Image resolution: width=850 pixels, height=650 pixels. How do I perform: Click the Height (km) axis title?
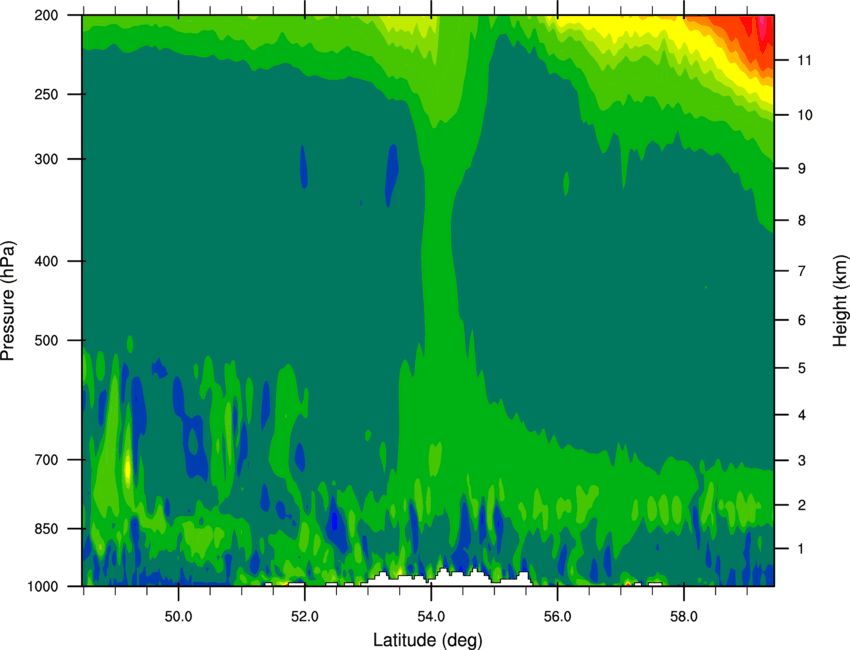click(x=840, y=301)
